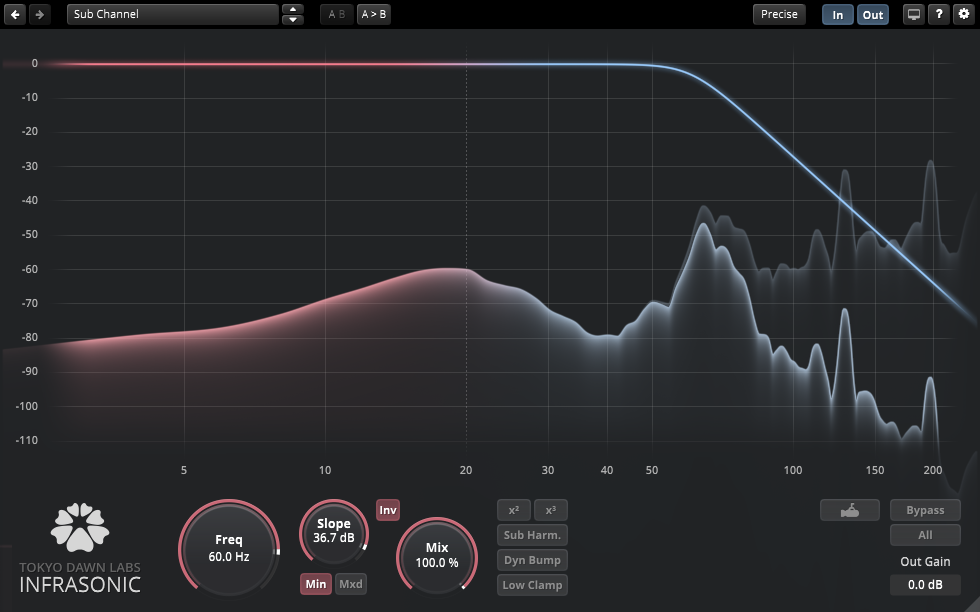The image size is (980, 612).
Task: Click the 200 Hz frequency axis label
Action: 932,470
